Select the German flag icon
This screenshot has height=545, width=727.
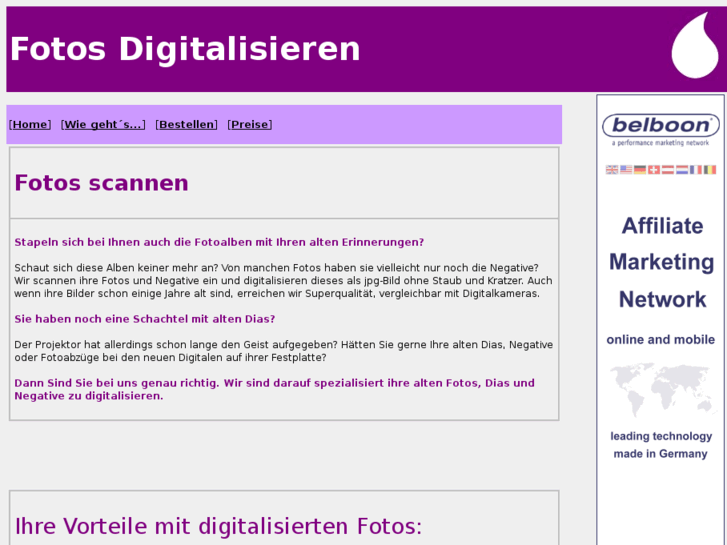[x=640, y=170]
